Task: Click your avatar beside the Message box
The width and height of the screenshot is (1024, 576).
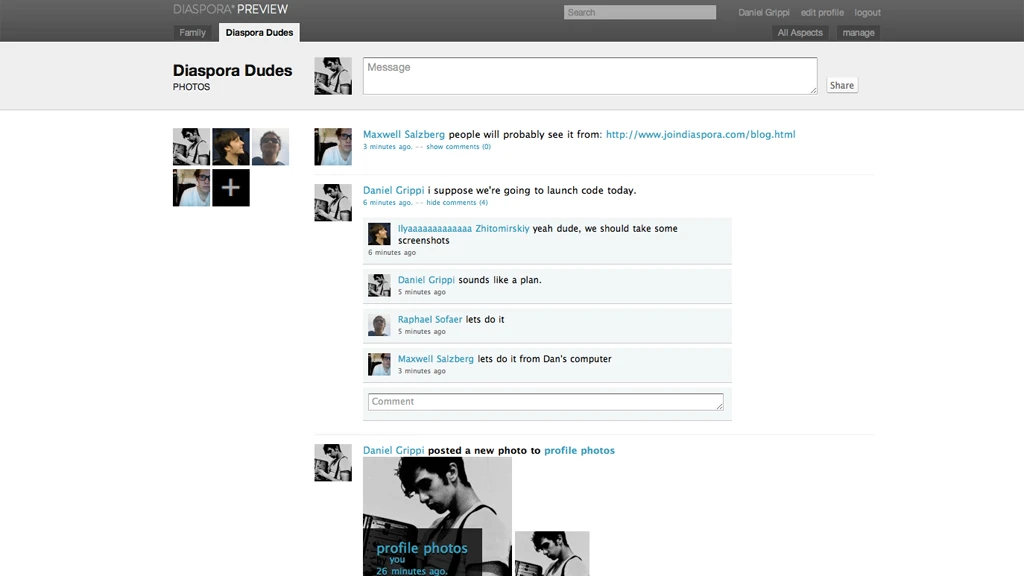Action: tap(333, 76)
